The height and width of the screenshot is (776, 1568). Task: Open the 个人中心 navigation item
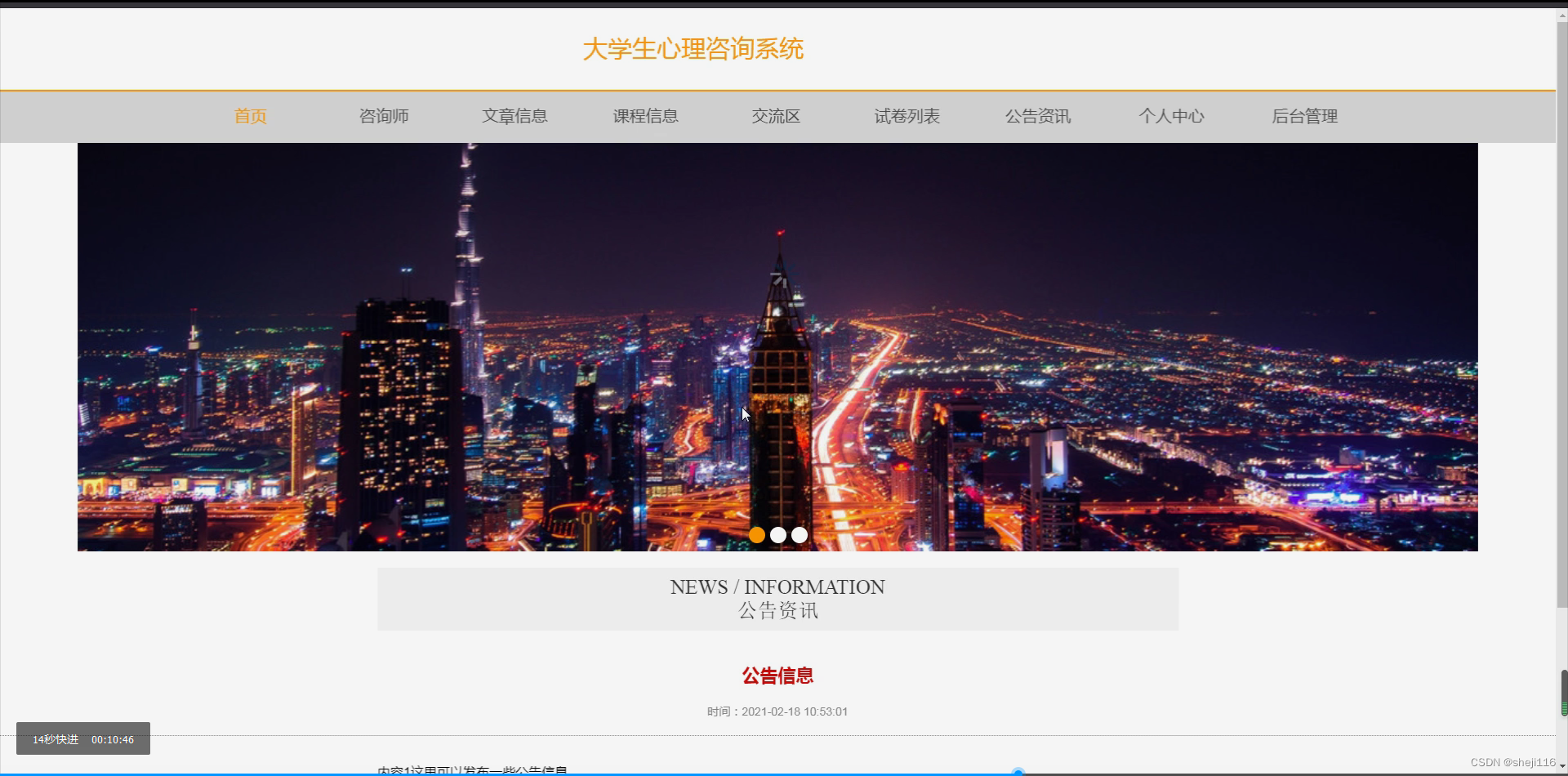[x=1171, y=116]
